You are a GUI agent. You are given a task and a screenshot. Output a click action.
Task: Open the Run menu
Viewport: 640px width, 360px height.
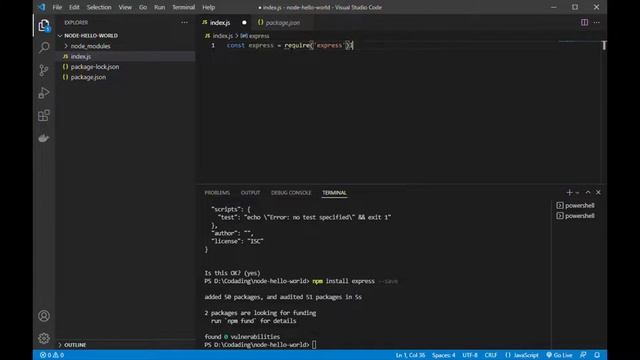(160, 7)
